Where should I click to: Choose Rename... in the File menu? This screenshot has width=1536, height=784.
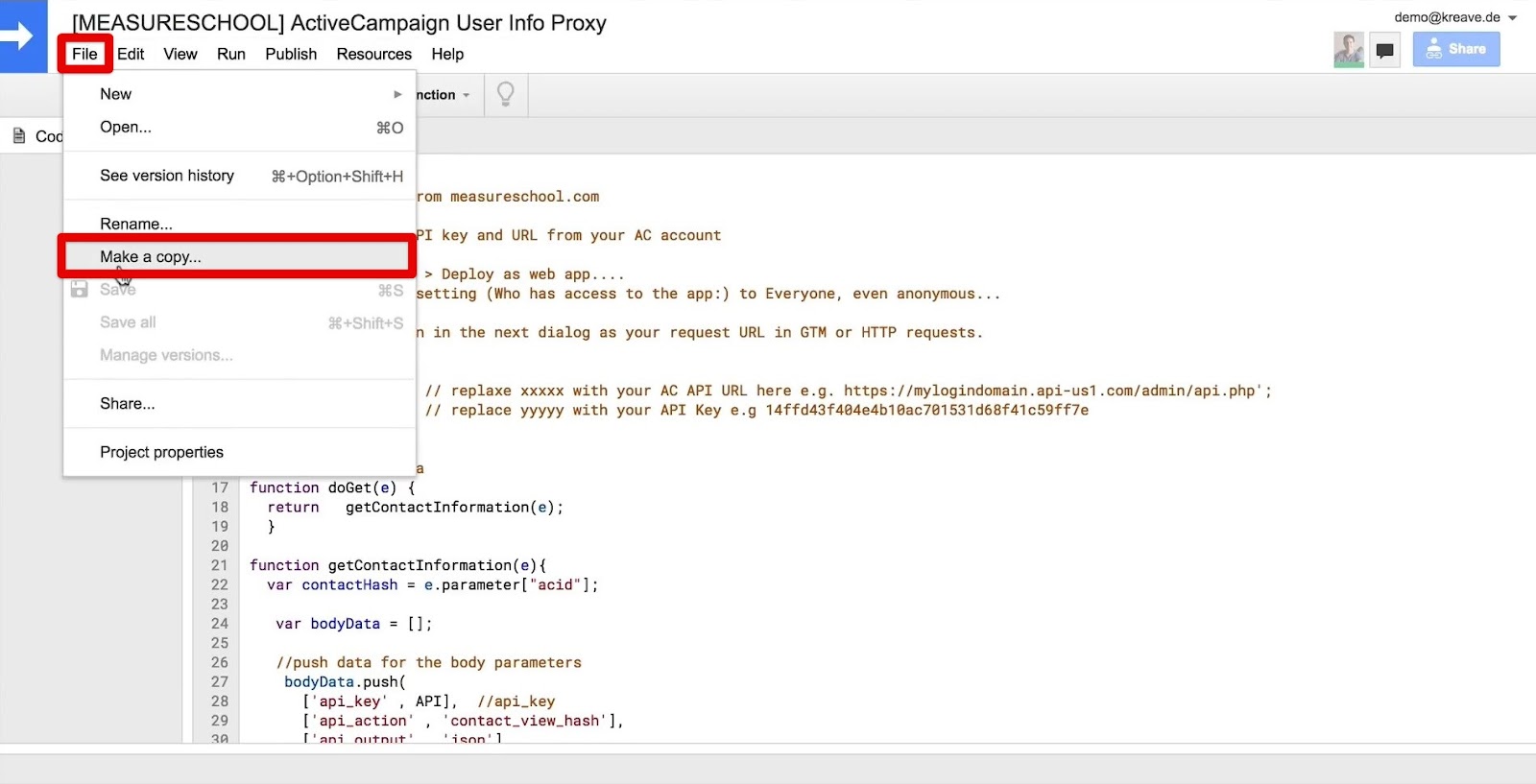click(240, 224)
